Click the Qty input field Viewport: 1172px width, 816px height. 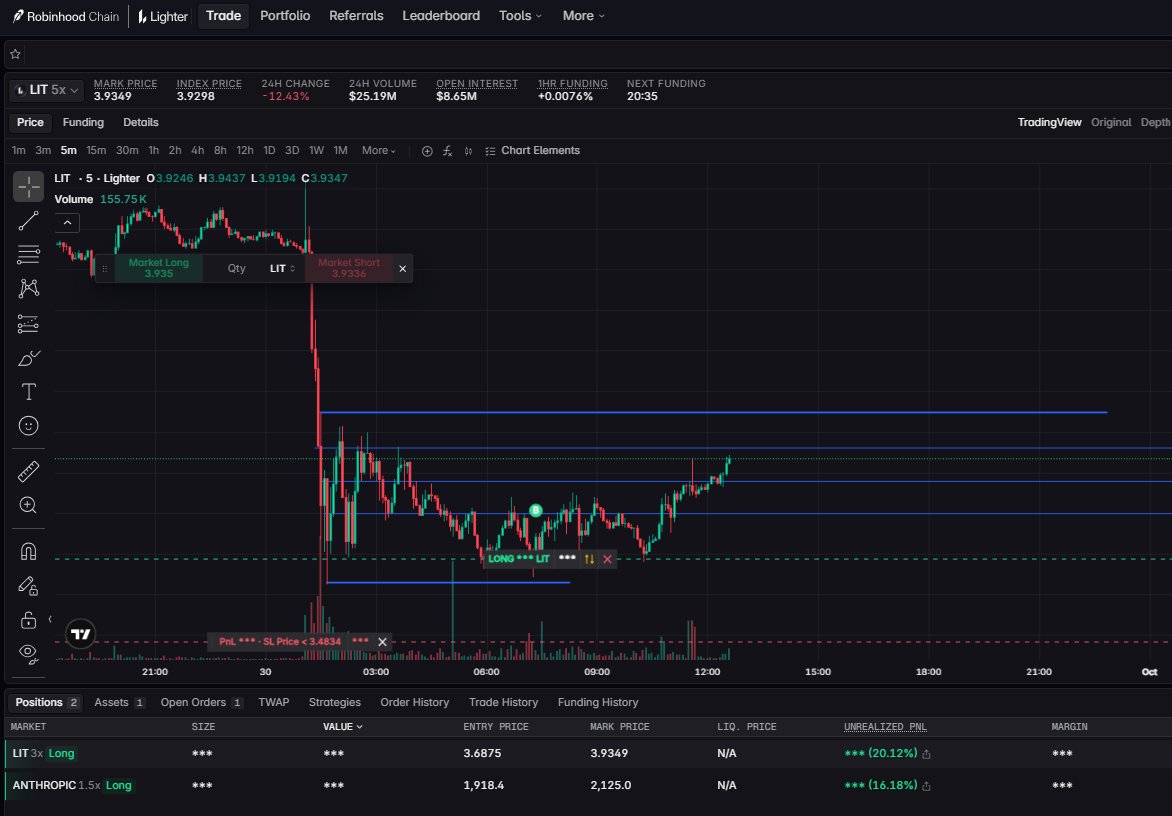(x=236, y=269)
